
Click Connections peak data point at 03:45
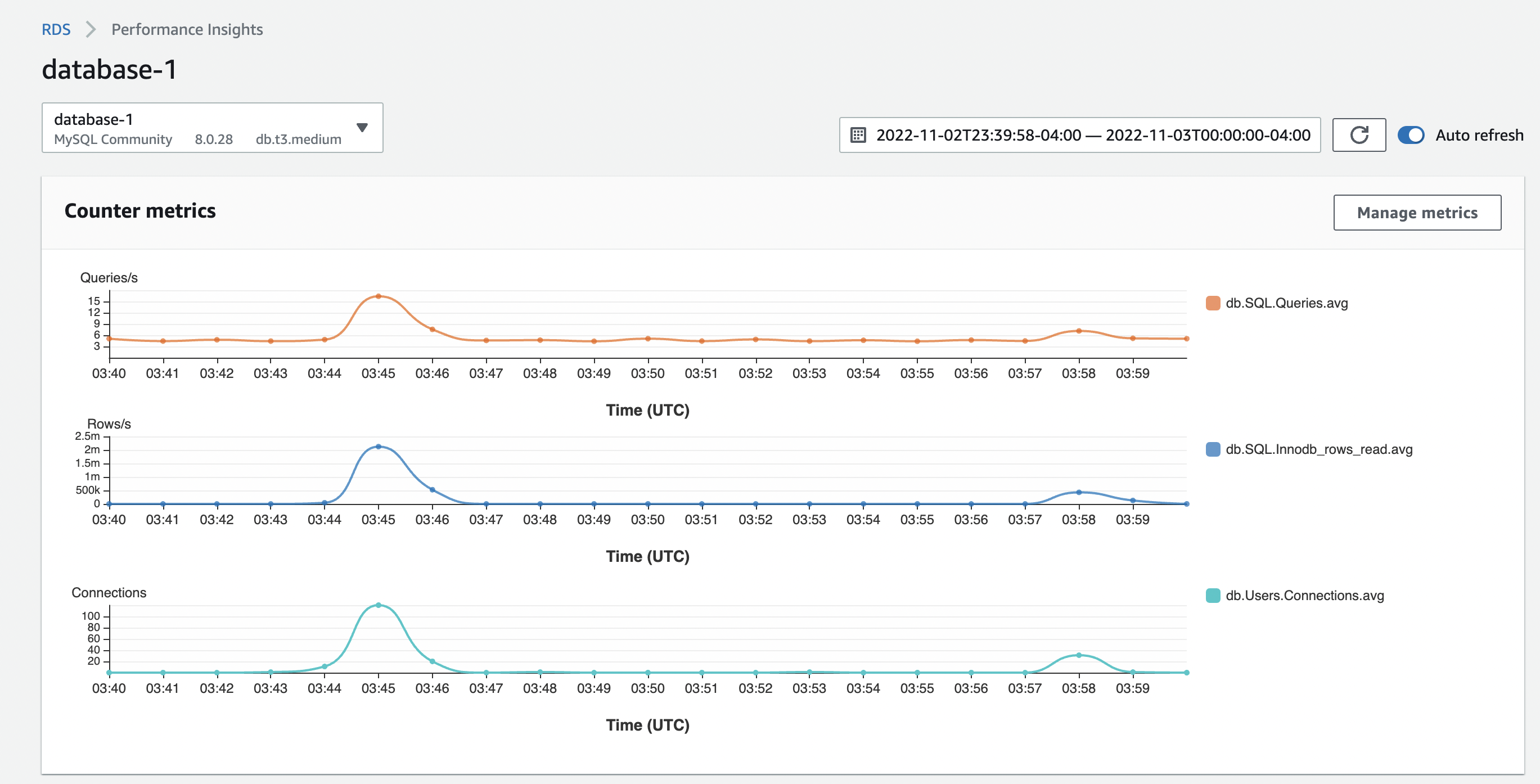379,605
